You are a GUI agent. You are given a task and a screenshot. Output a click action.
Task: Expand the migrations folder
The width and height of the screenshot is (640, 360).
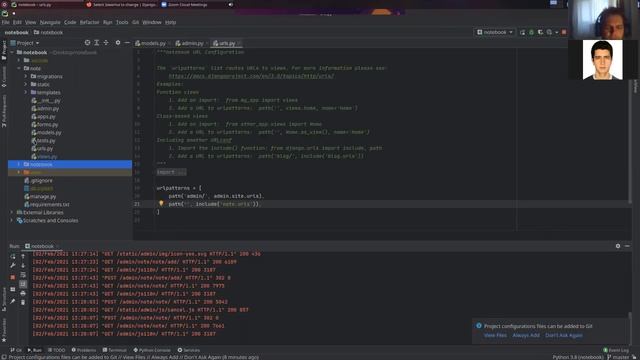[x=26, y=76]
